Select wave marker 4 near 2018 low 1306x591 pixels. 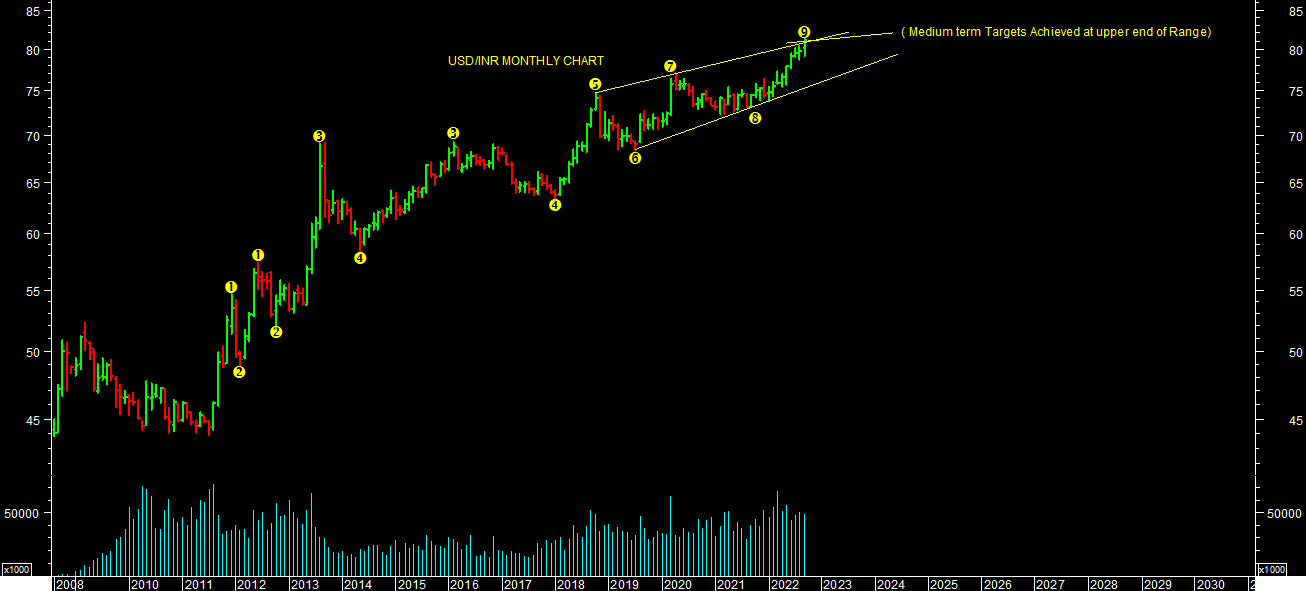click(x=555, y=205)
